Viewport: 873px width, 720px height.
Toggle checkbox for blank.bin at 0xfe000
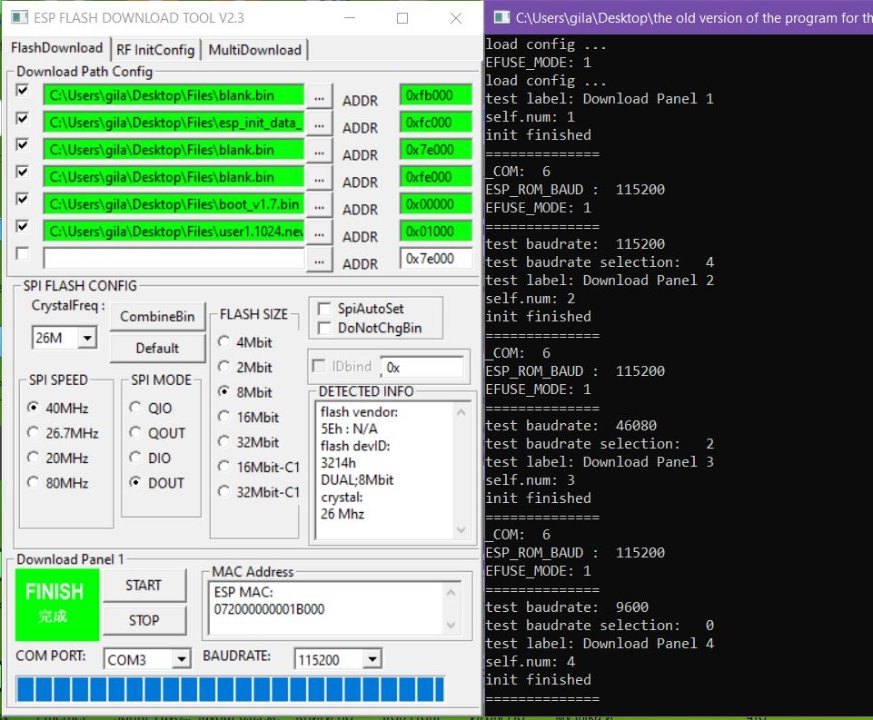22,172
